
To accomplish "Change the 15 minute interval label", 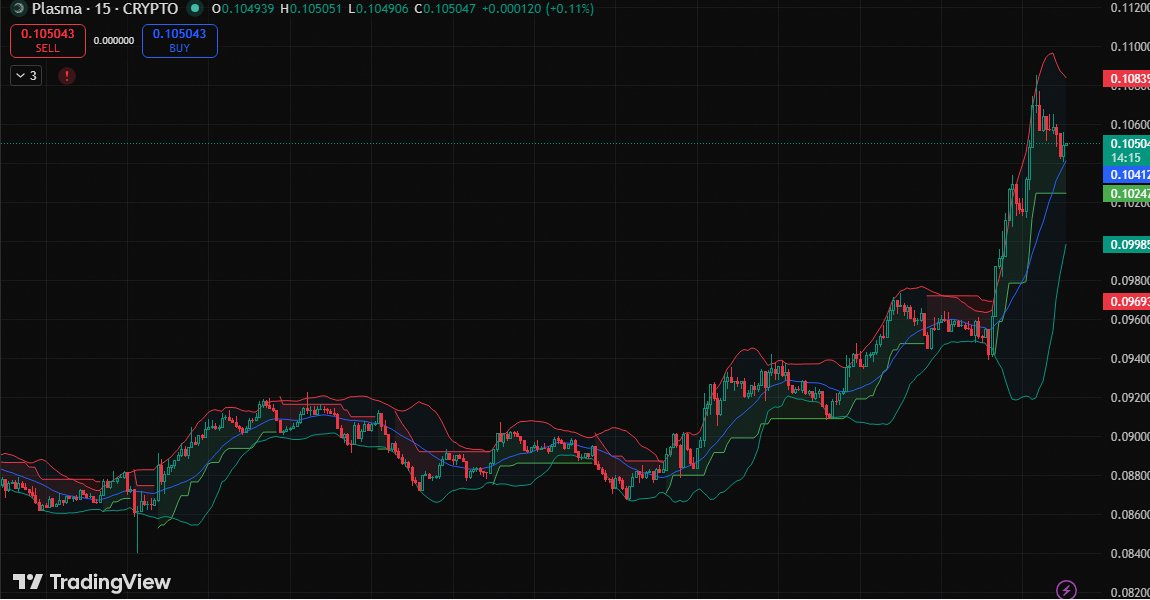I will (103, 9).
